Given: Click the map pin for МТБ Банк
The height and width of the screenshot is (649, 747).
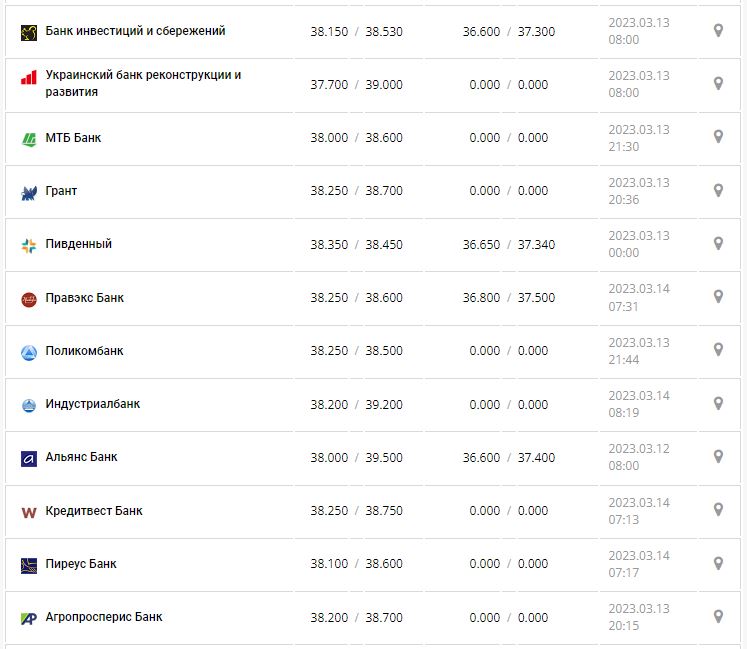Looking at the screenshot, I should 718,137.
